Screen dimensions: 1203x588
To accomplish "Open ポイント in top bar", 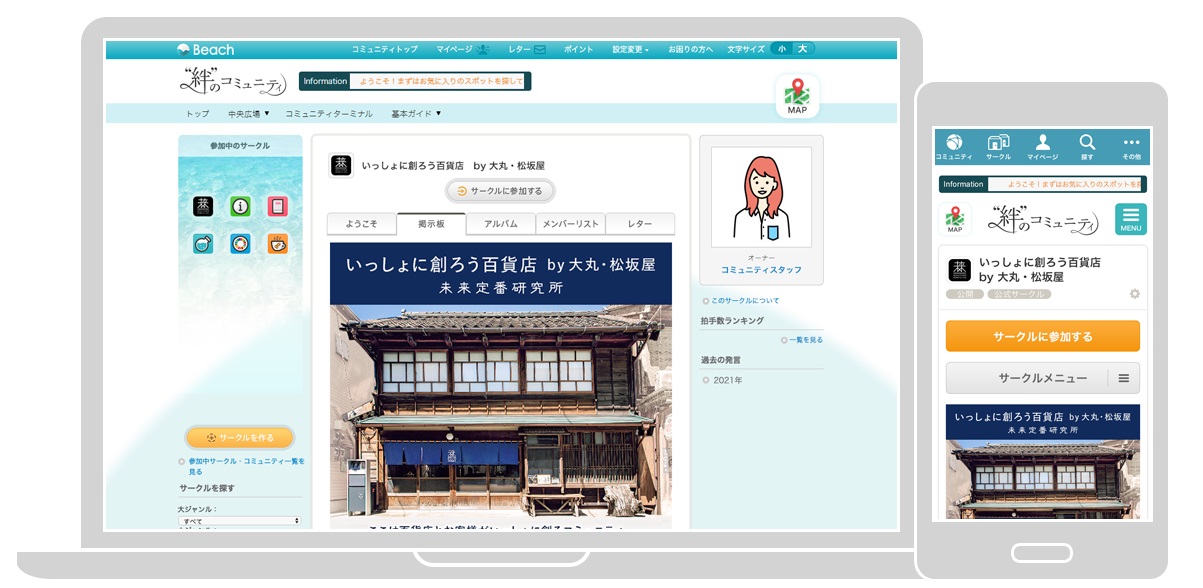I will (x=578, y=49).
